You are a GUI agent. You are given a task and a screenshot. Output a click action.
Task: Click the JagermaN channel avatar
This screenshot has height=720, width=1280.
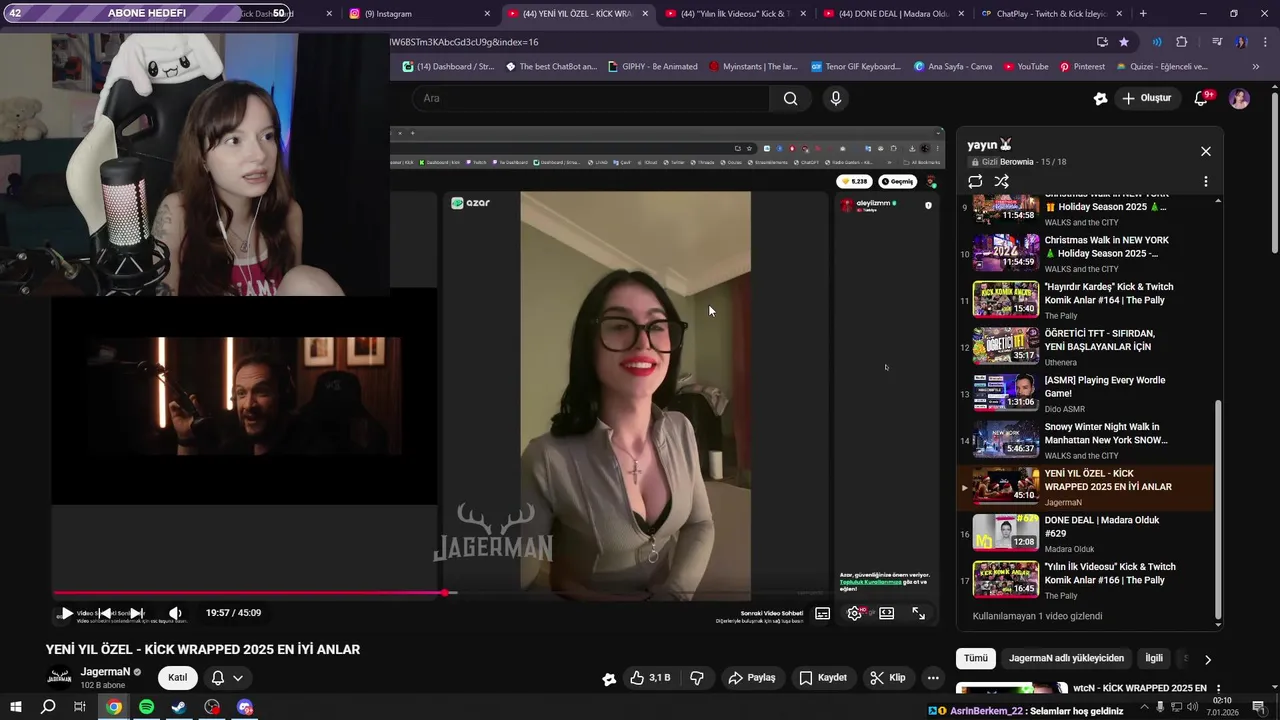click(x=59, y=678)
